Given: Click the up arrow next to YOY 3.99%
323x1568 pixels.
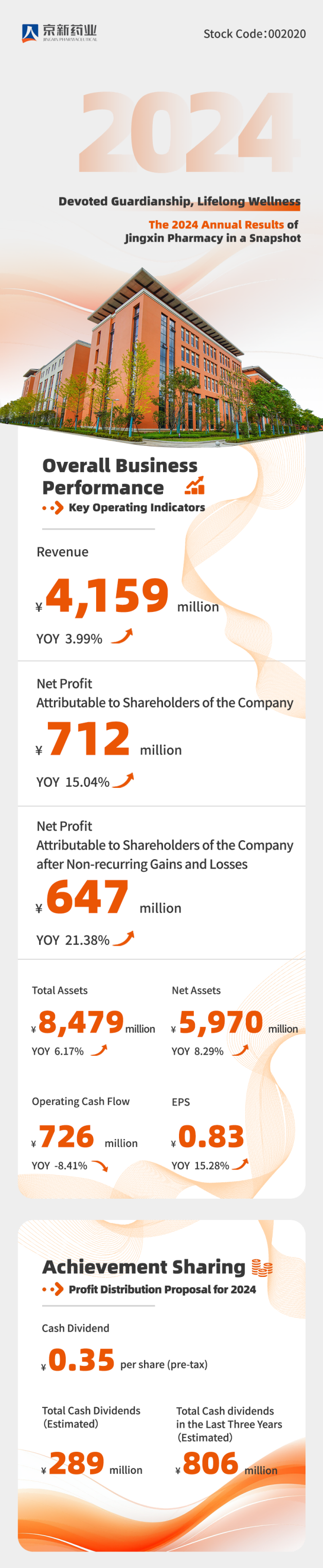Looking at the screenshot, I should pyautogui.click(x=122, y=637).
